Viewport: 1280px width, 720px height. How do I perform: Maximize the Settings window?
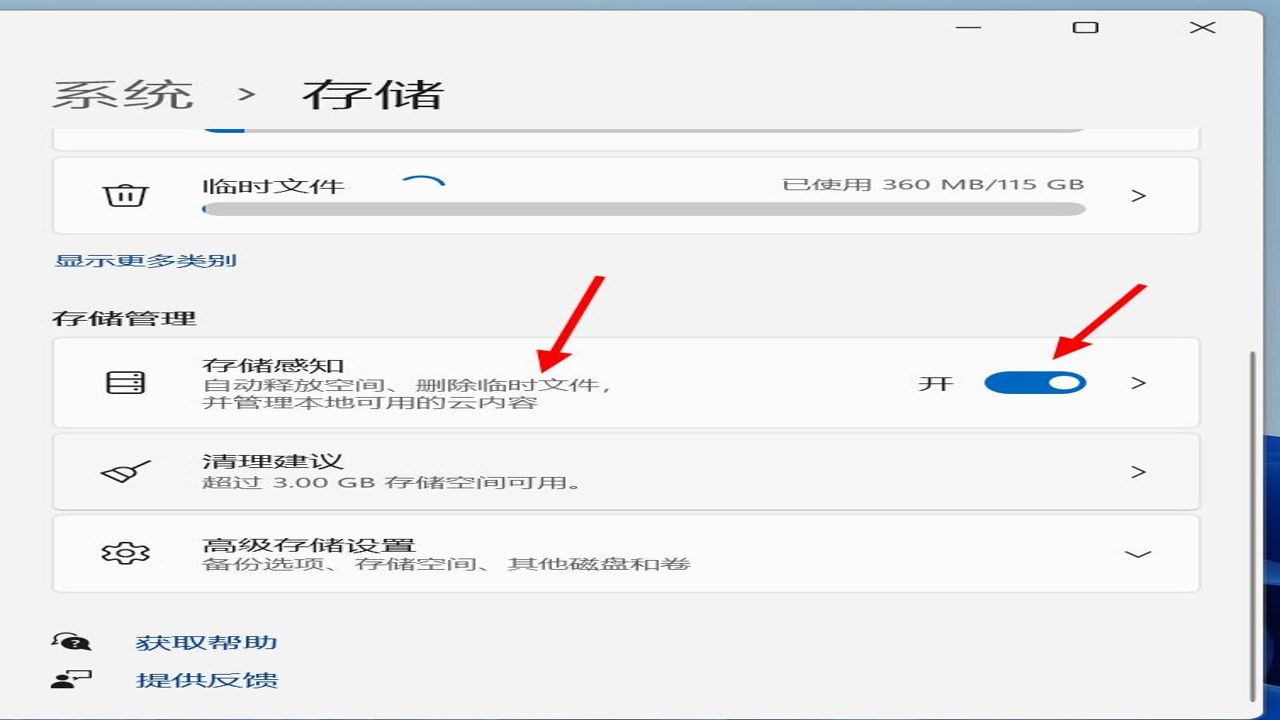click(x=1085, y=27)
